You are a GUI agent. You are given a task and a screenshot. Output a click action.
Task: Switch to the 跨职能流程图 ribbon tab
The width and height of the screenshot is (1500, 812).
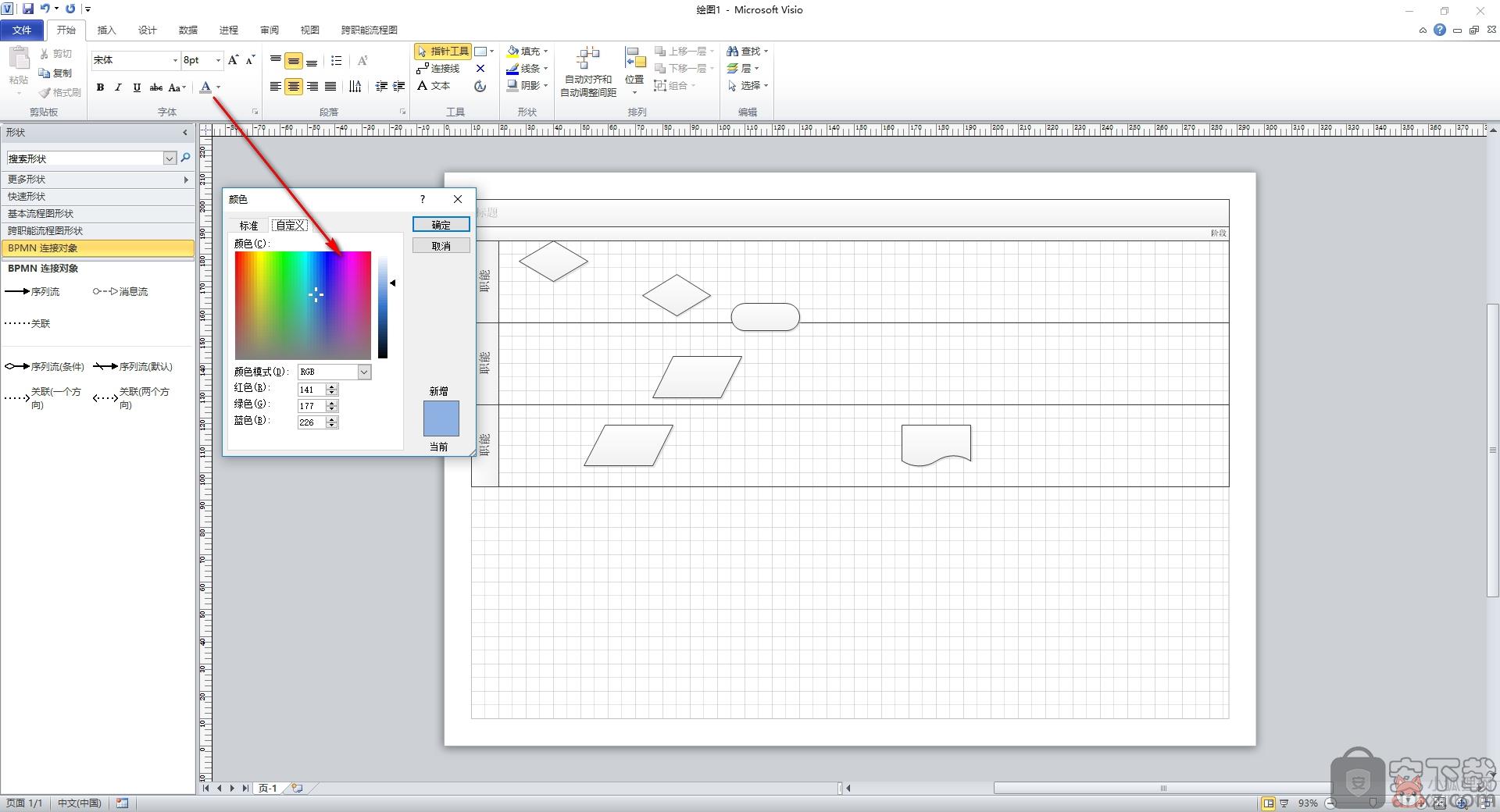pos(370,30)
